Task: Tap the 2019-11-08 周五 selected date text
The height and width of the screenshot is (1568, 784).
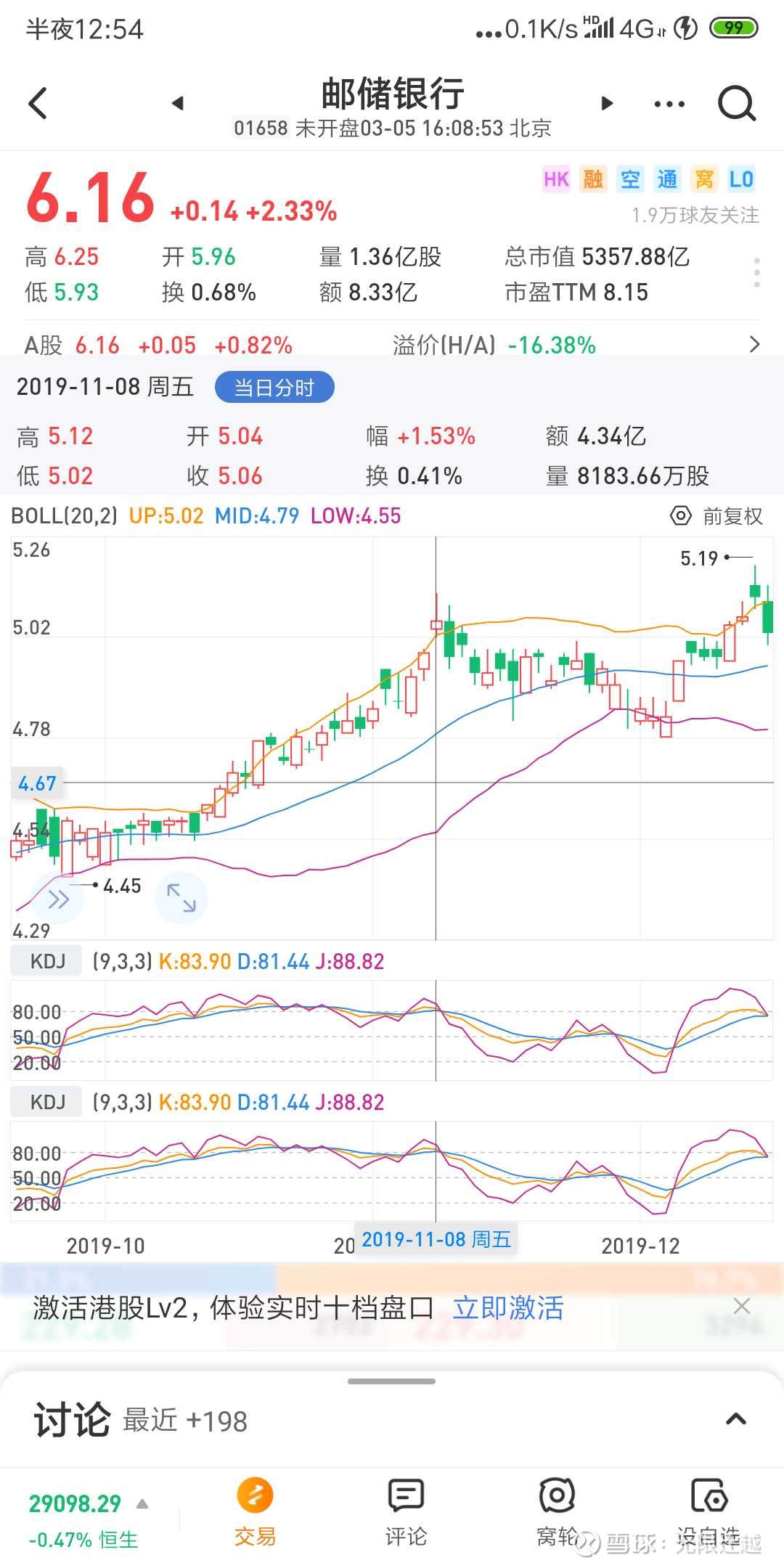Action: click(105, 386)
